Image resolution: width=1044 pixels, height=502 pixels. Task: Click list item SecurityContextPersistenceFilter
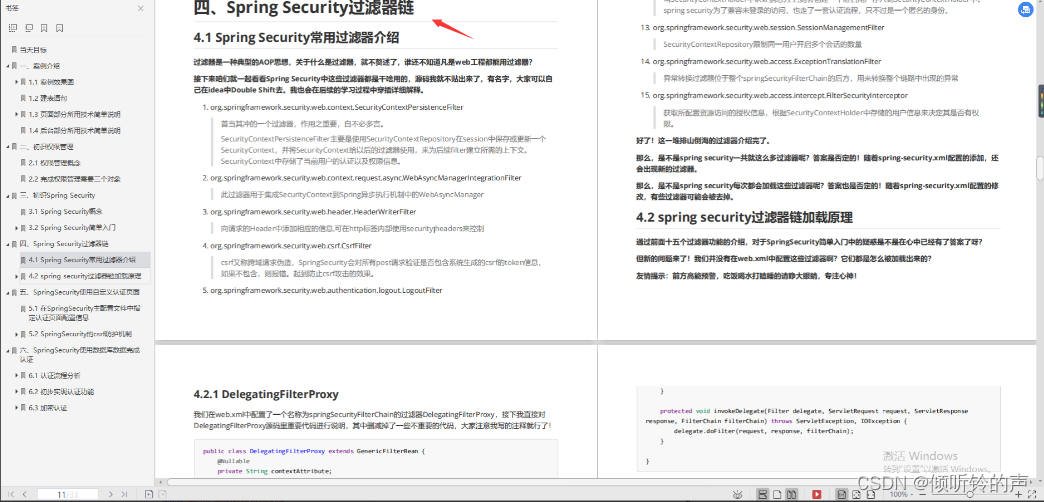pyautogui.click(x=337, y=107)
